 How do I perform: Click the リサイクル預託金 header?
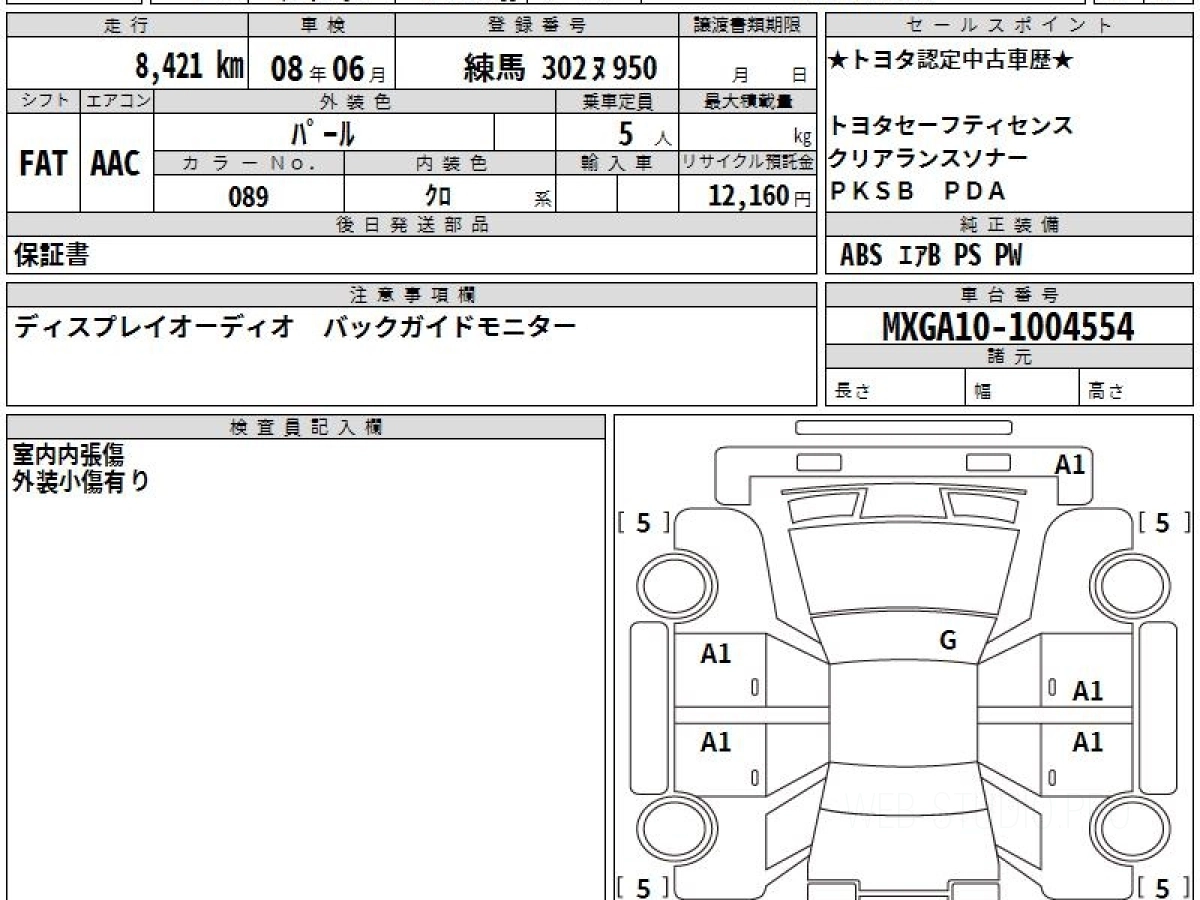pyautogui.click(x=748, y=164)
